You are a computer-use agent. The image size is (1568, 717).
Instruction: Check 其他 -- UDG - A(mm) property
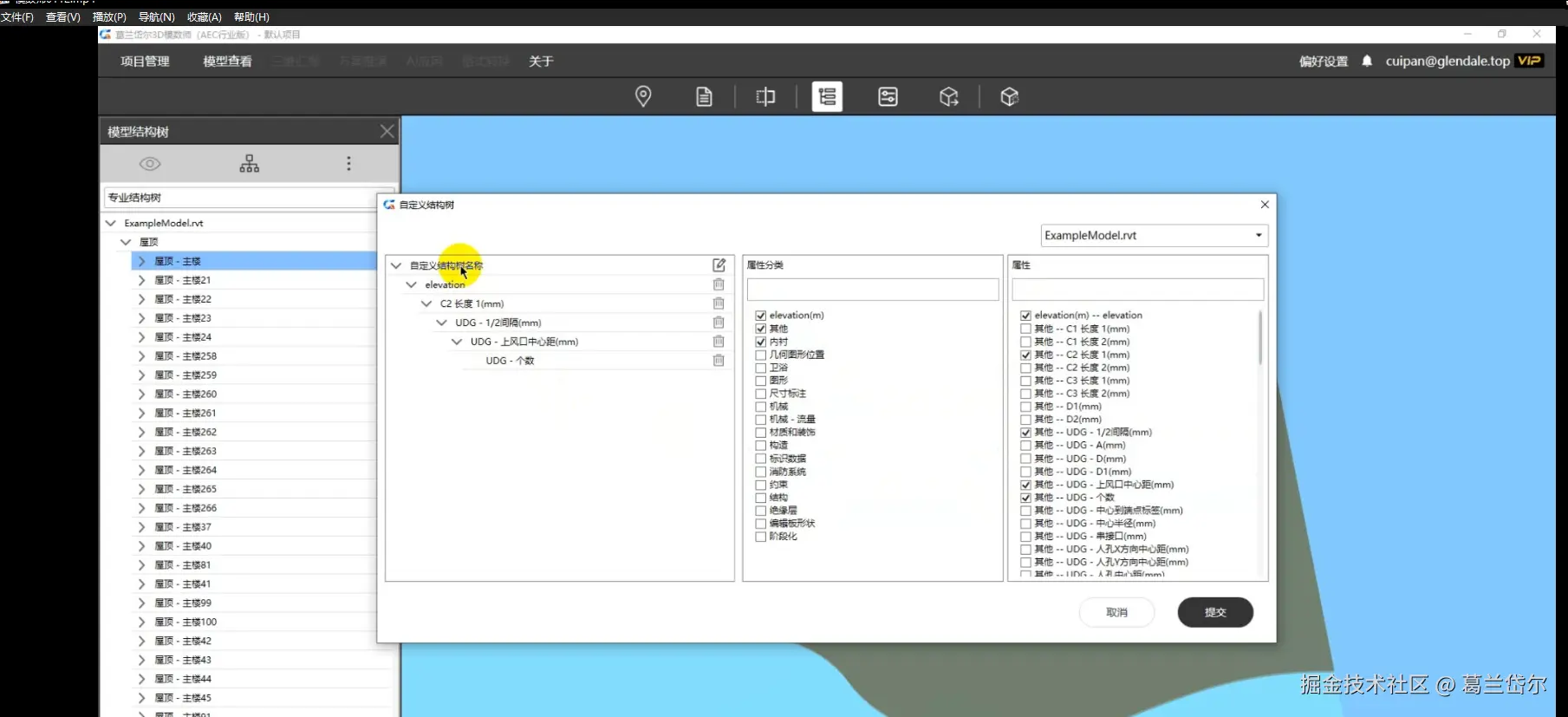(x=1025, y=446)
